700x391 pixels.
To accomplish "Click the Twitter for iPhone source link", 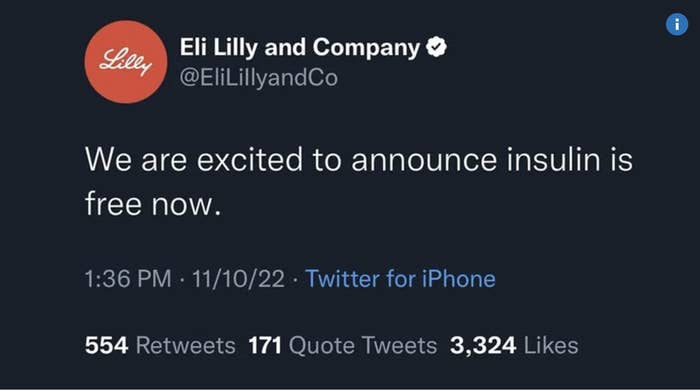I will [400, 279].
